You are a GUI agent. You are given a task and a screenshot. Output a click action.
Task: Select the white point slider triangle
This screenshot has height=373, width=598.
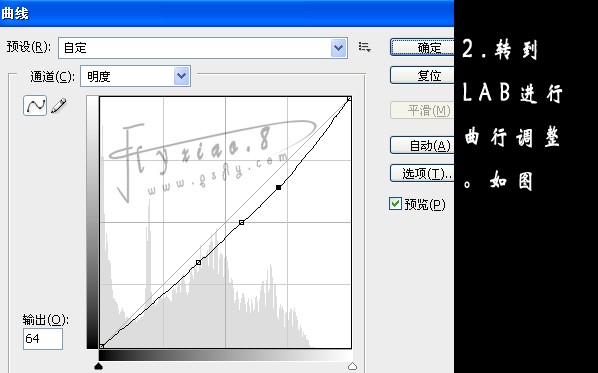tap(352, 367)
